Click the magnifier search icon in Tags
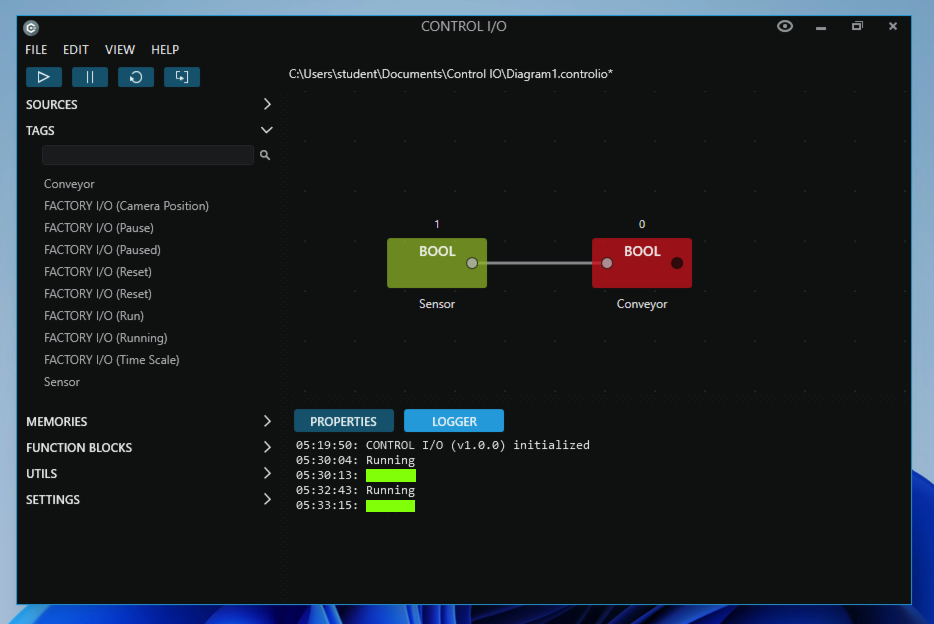934x624 pixels. 265,155
